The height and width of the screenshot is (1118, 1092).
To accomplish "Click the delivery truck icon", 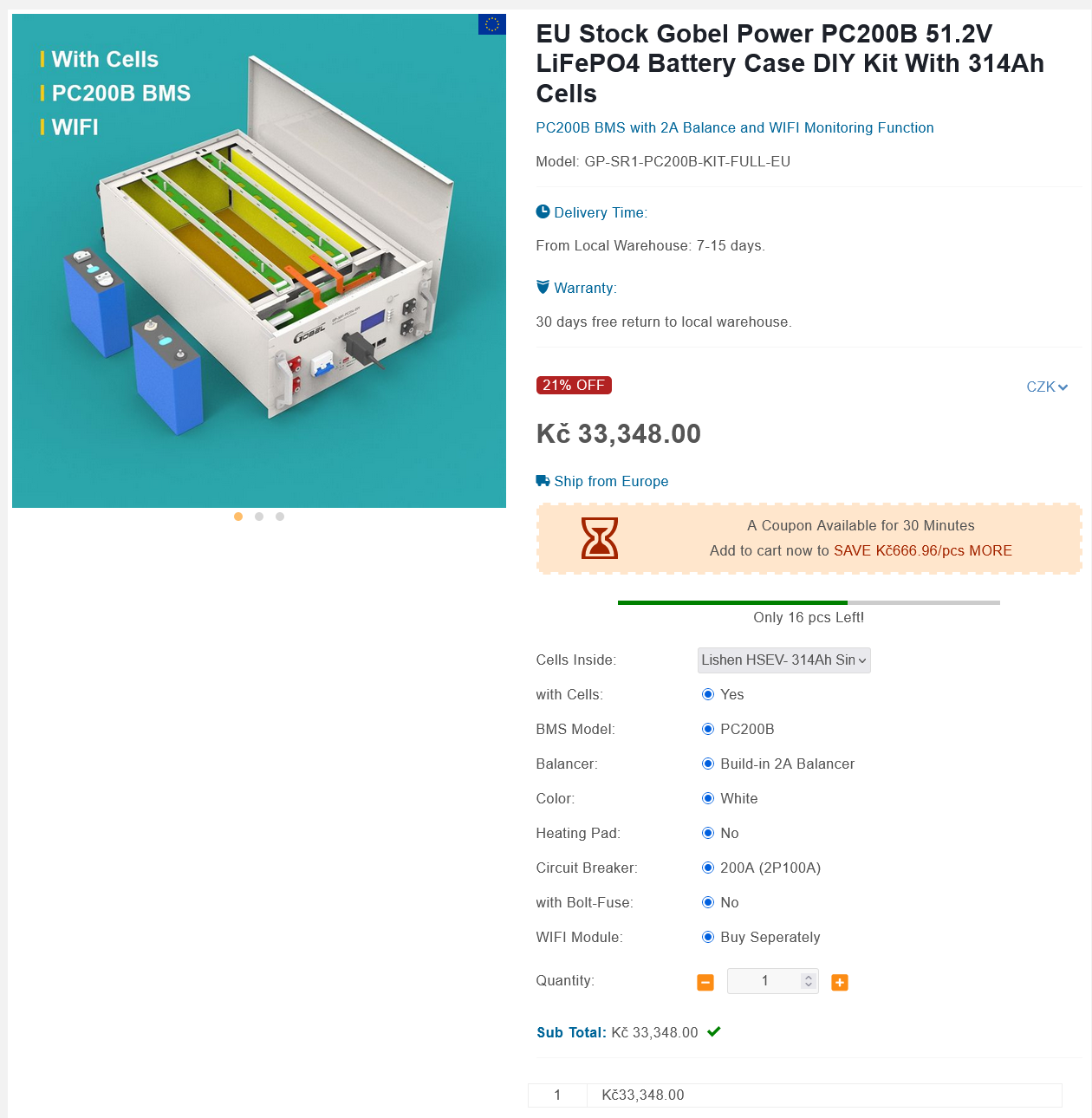I will coord(543,481).
